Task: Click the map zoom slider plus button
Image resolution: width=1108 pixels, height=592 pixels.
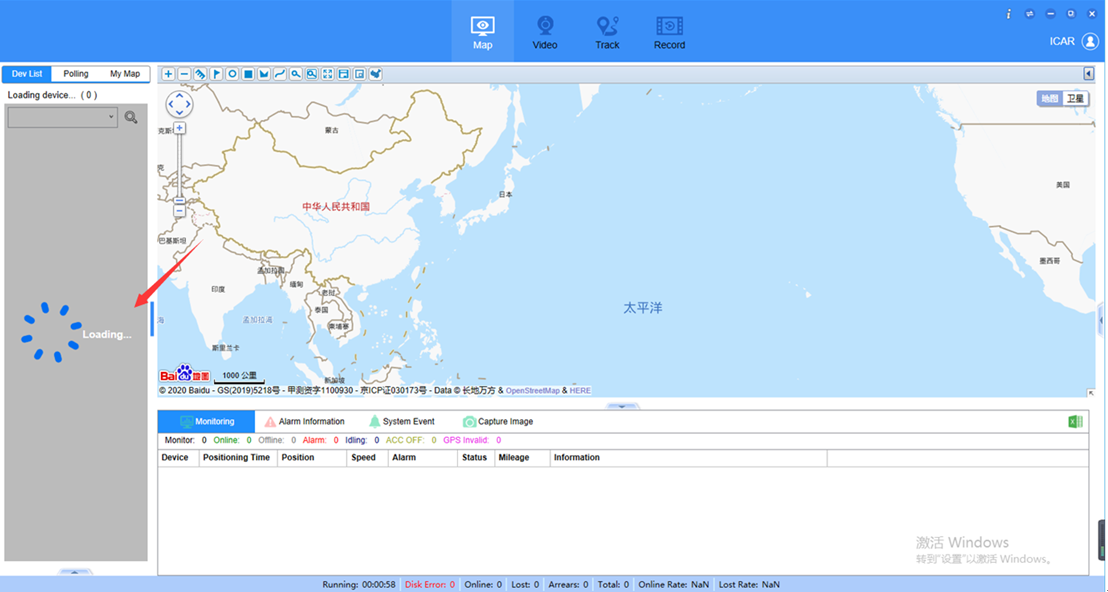Action: click(179, 128)
